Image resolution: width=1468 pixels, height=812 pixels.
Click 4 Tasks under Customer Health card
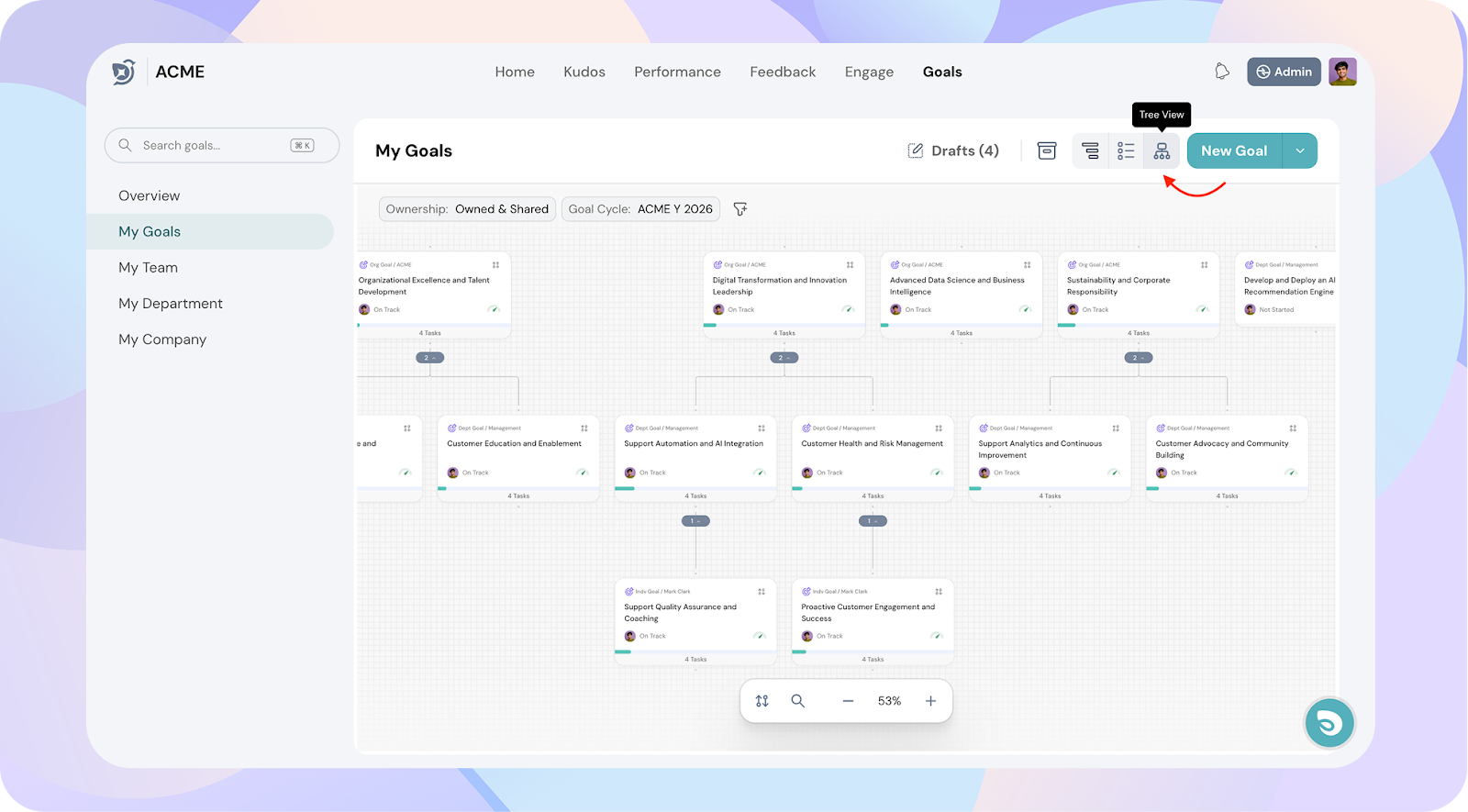click(x=873, y=496)
